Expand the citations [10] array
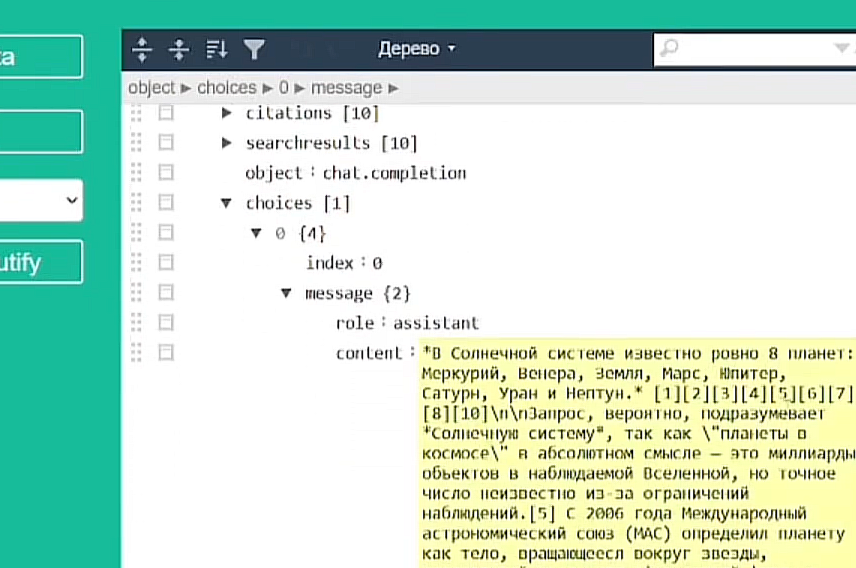 227,113
